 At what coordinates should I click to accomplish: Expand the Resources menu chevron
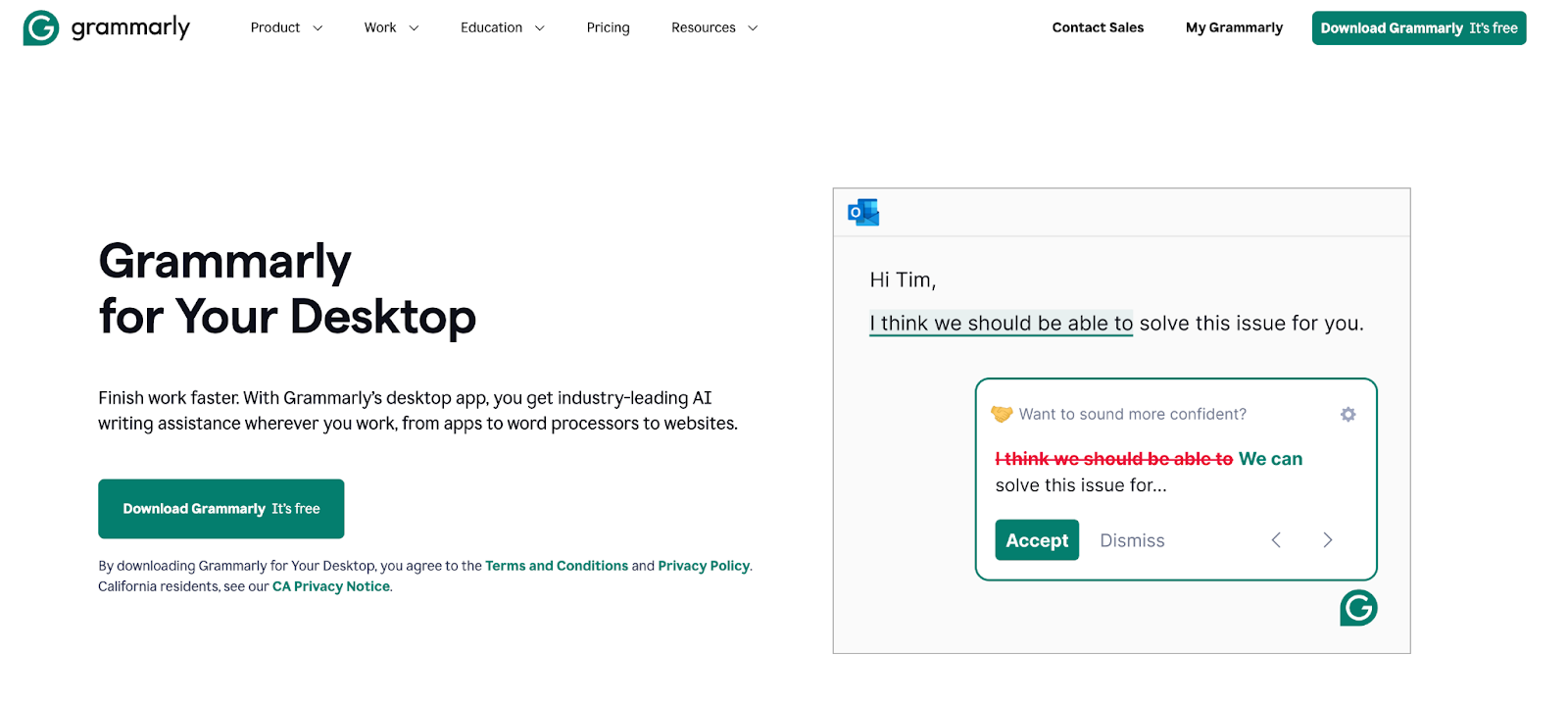(753, 28)
